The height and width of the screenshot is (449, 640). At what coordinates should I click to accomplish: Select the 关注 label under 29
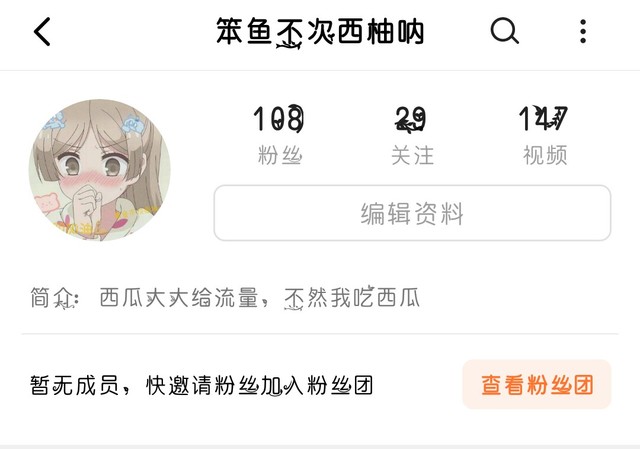point(412,156)
